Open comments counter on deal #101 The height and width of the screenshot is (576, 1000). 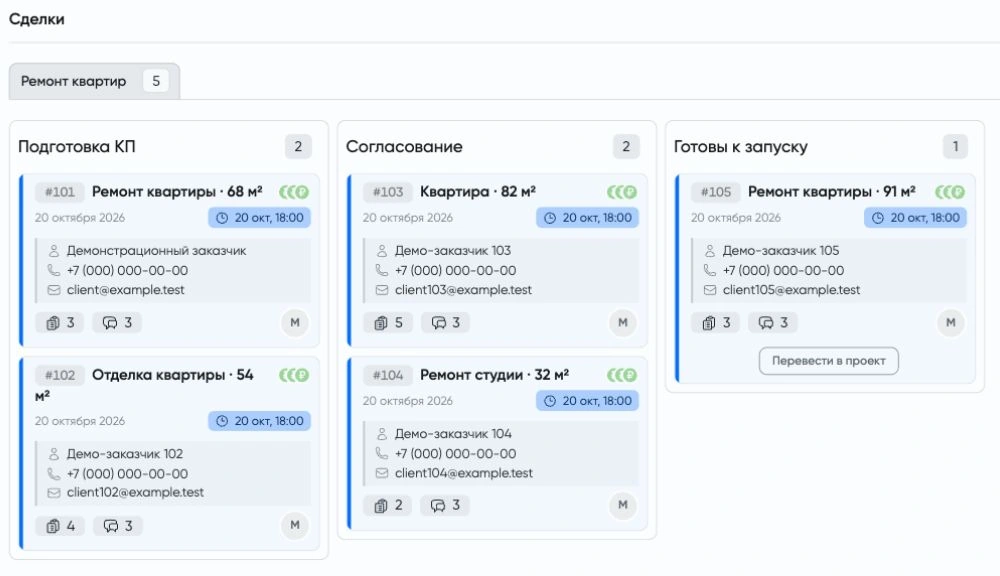(117, 323)
